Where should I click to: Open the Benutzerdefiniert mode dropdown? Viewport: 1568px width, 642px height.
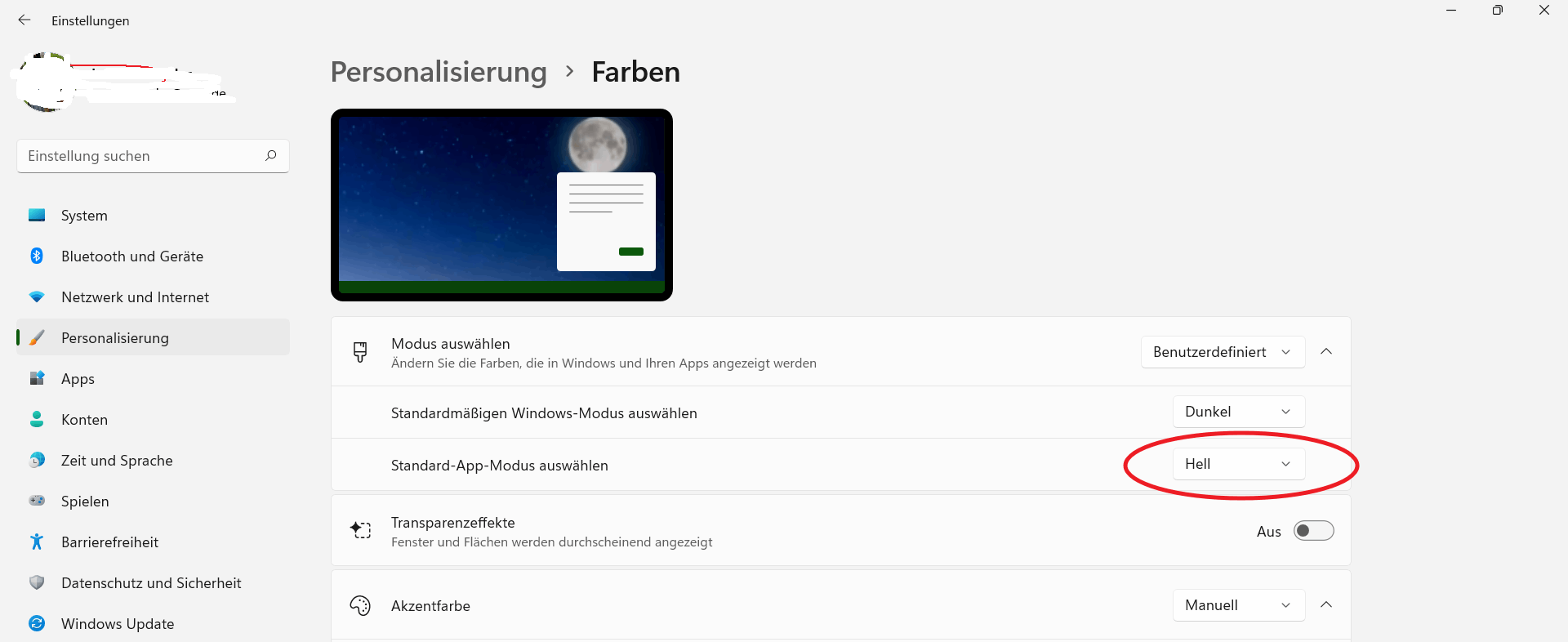(1223, 352)
